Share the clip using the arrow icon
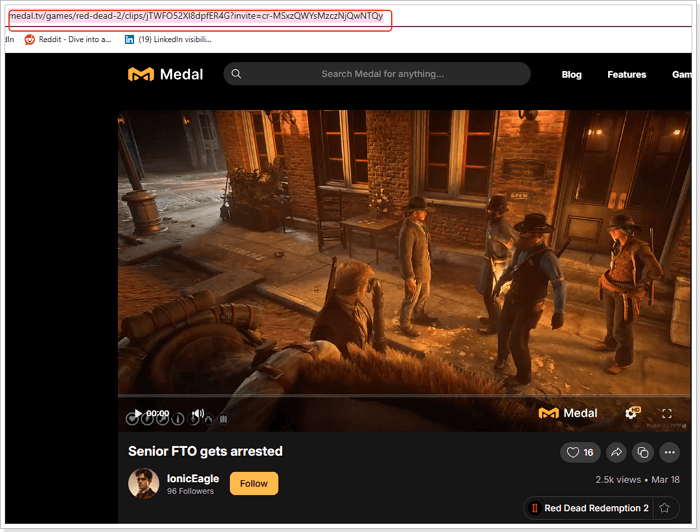This screenshot has width=700, height=532. pos(616,452)
